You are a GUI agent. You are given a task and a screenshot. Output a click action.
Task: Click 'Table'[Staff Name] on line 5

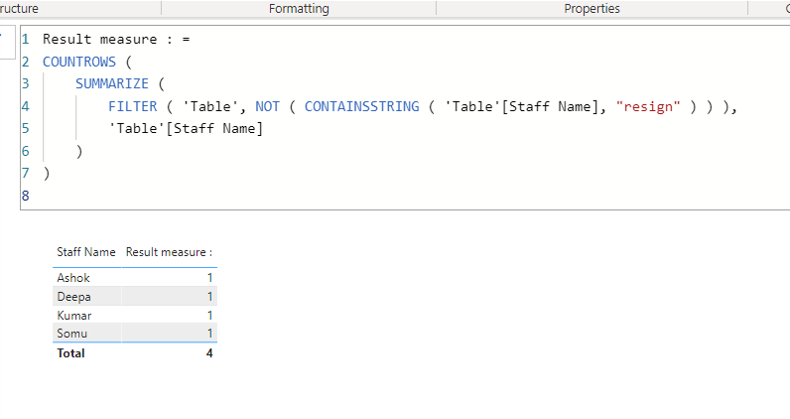tap(185, 128)
